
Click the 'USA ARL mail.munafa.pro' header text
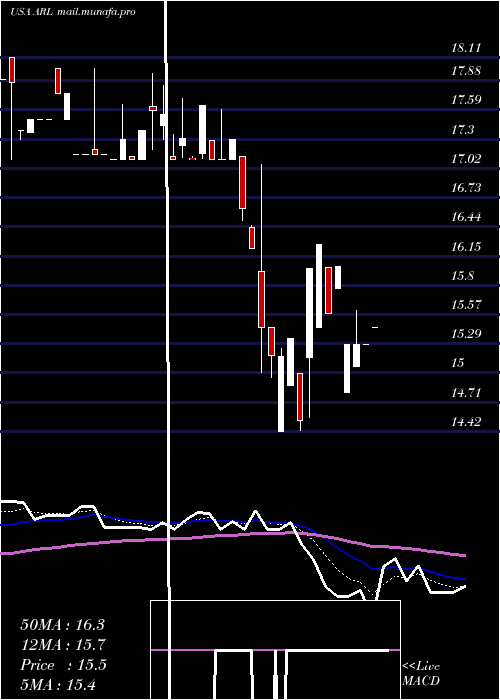point(73,12)
